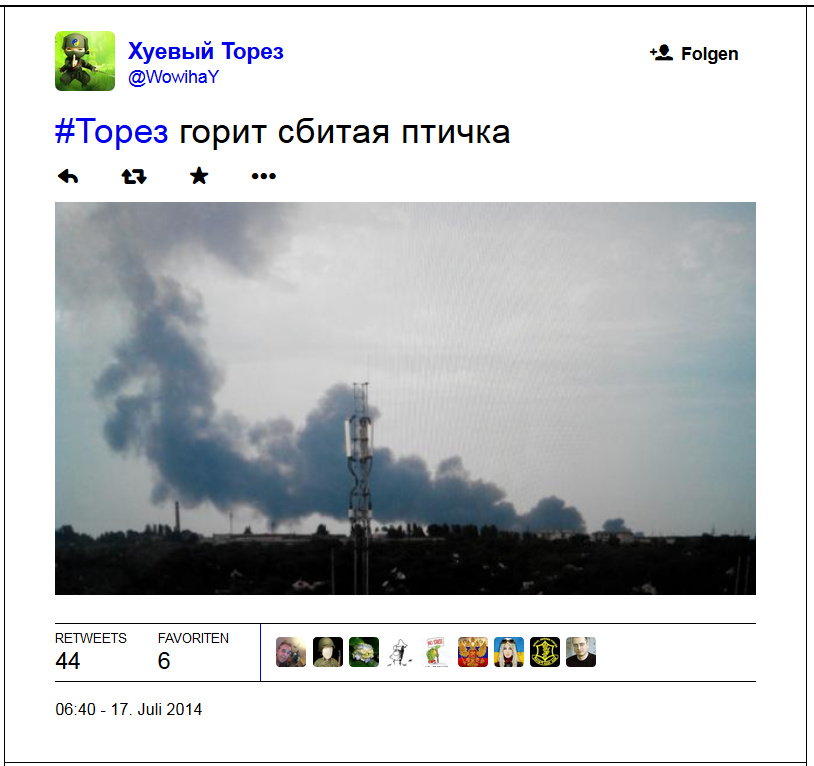This screenshot has height=766, width=814.
Task: Open the soldier helmet avatar
Action: tap(328, 652)
